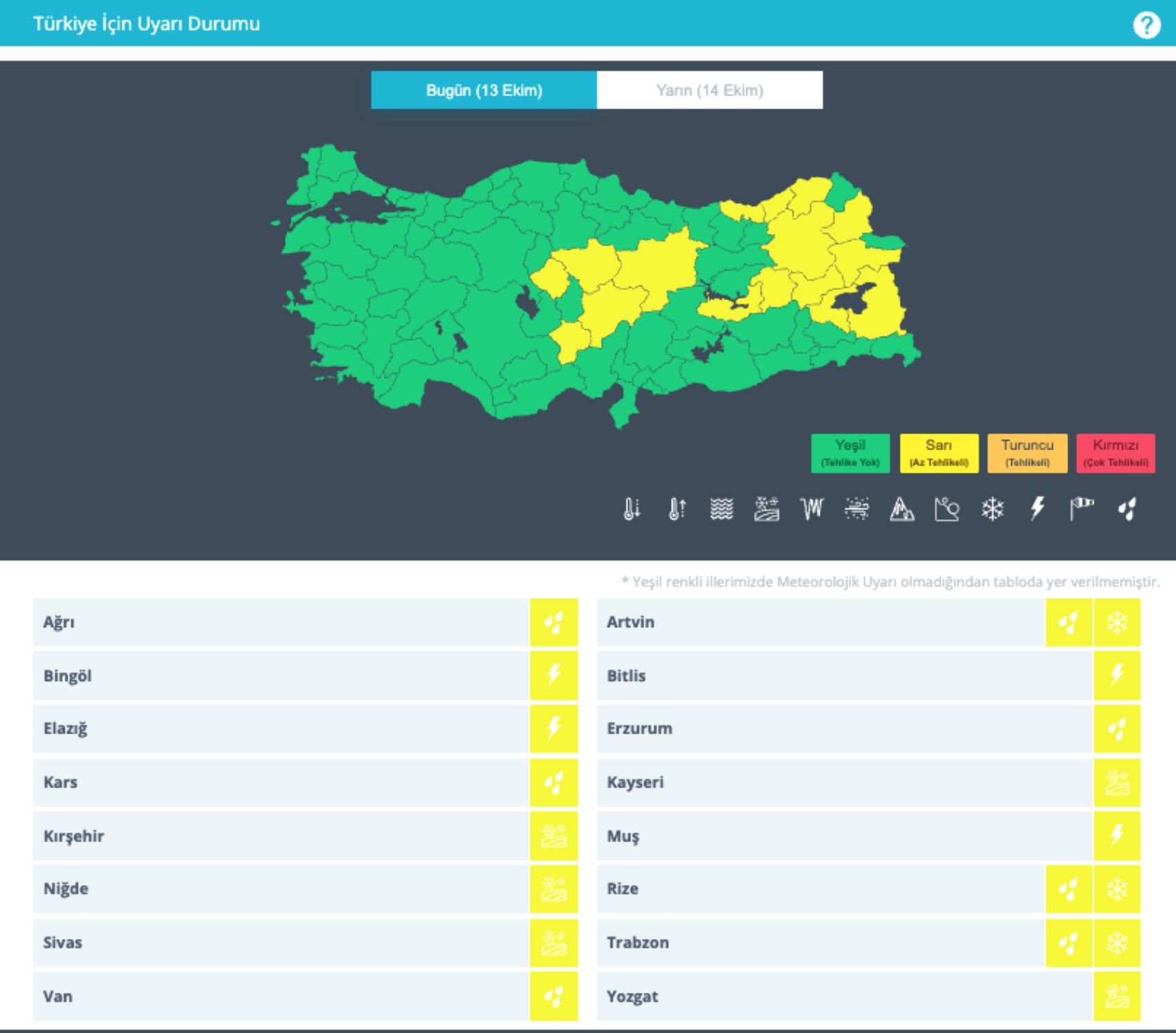The image size is (1176, 1033).
Task: Click the snowflake warning icon in Artvin row
Action: [1117, 622]
